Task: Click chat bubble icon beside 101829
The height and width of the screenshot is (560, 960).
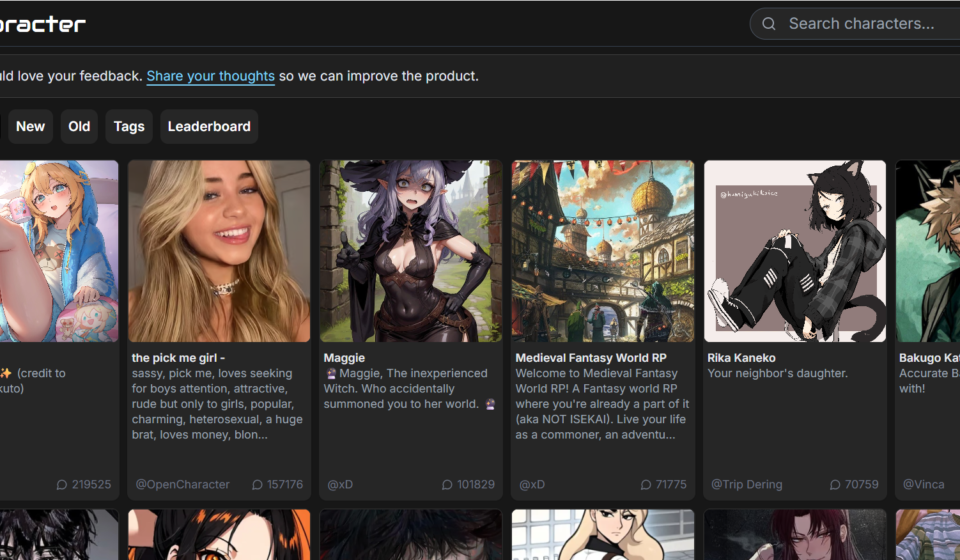Action: pyautogui.click(x=447, y=485)
